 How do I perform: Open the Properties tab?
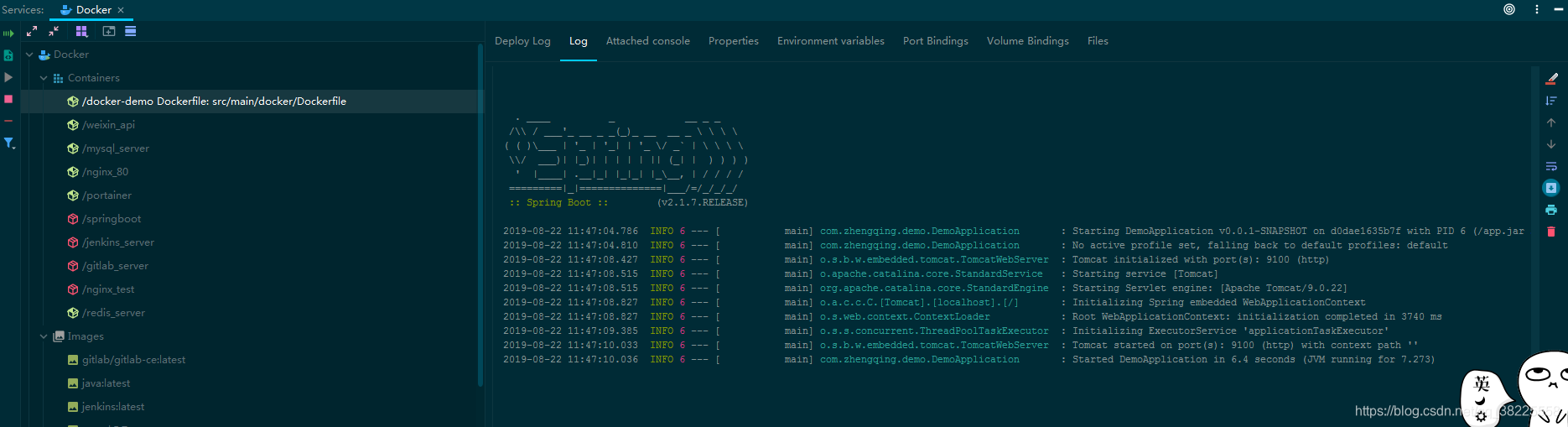click(x=734, y=41)
